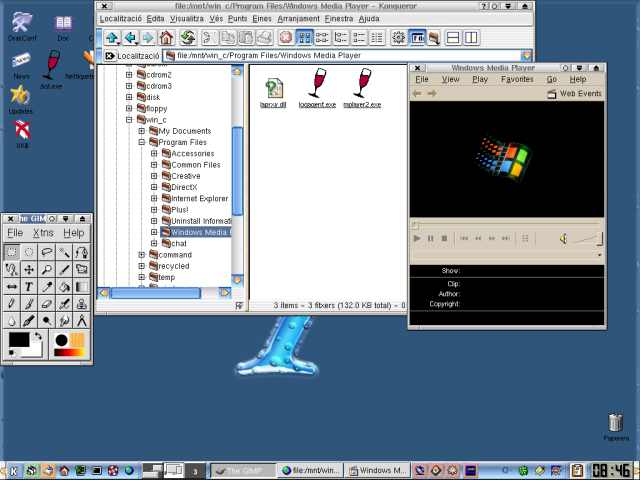Pause playback in Windows Media Player
The width and height of the screenshot is (640, 480).
[430, 238]
